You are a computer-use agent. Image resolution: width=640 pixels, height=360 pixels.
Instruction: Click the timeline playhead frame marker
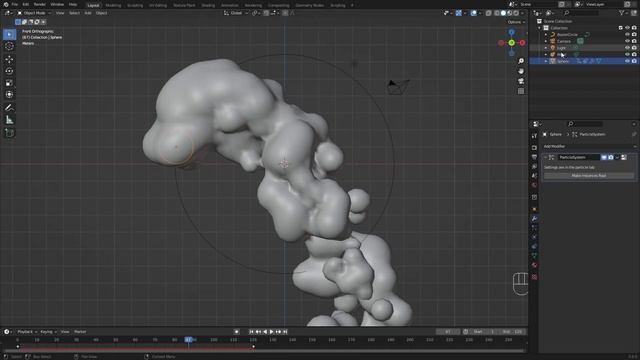point(189,340)
